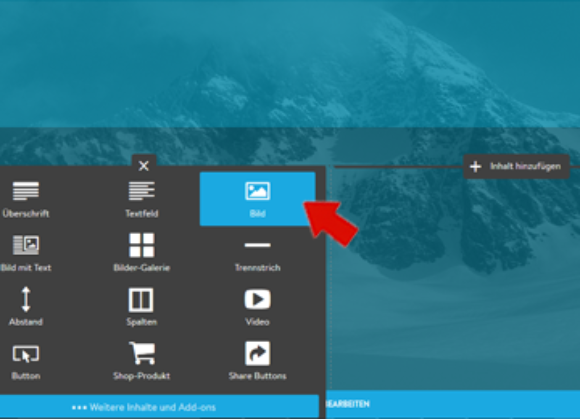This screenshot has width=580, height=419.
Task: Click the Inhalt hinzufügen button
Action: 516,166
